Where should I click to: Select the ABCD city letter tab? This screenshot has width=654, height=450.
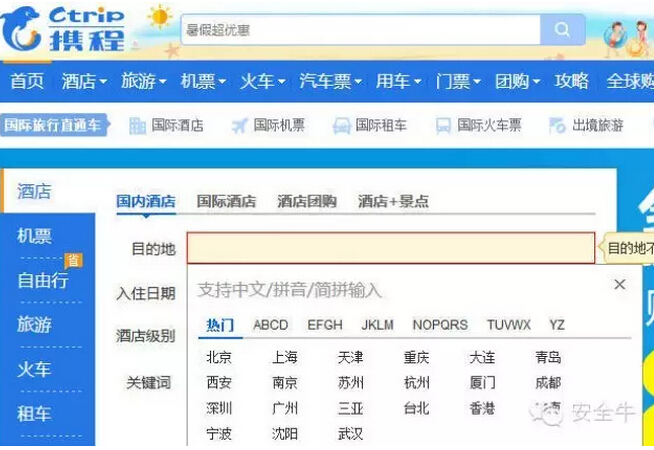(x=270, y=325)
